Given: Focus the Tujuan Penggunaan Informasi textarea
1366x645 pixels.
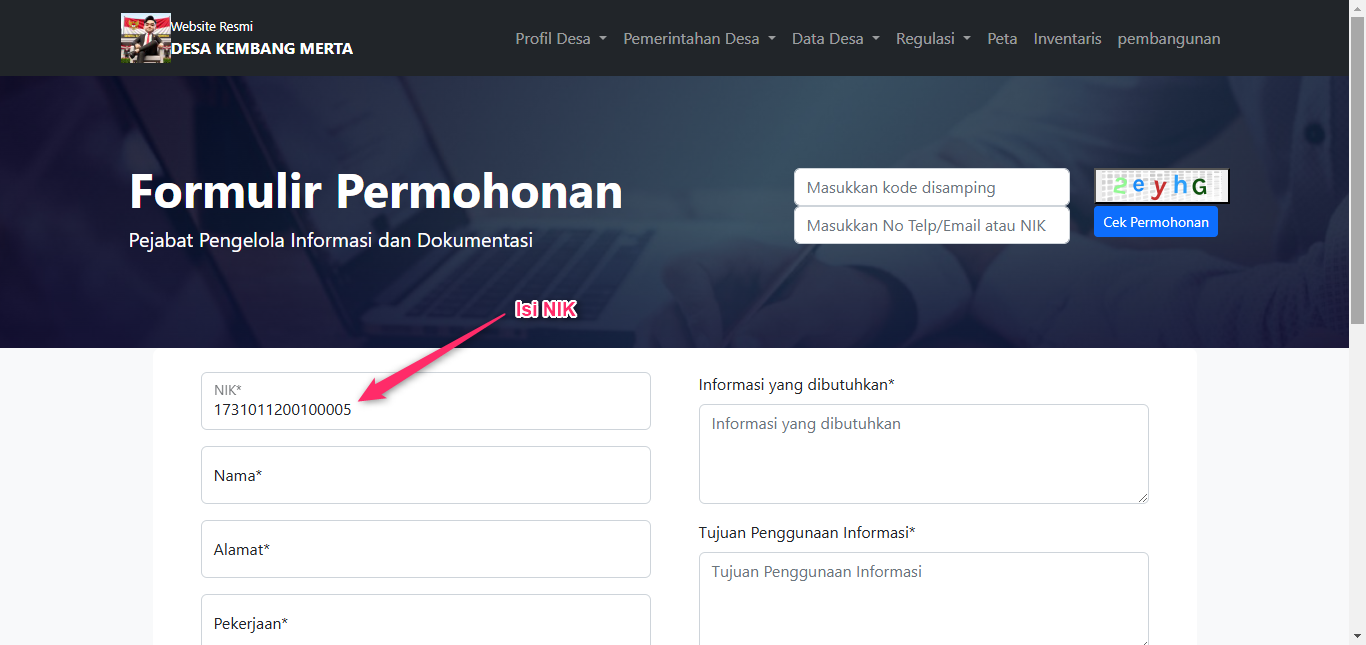Looking at the screenshot, I should click(922, 597).
